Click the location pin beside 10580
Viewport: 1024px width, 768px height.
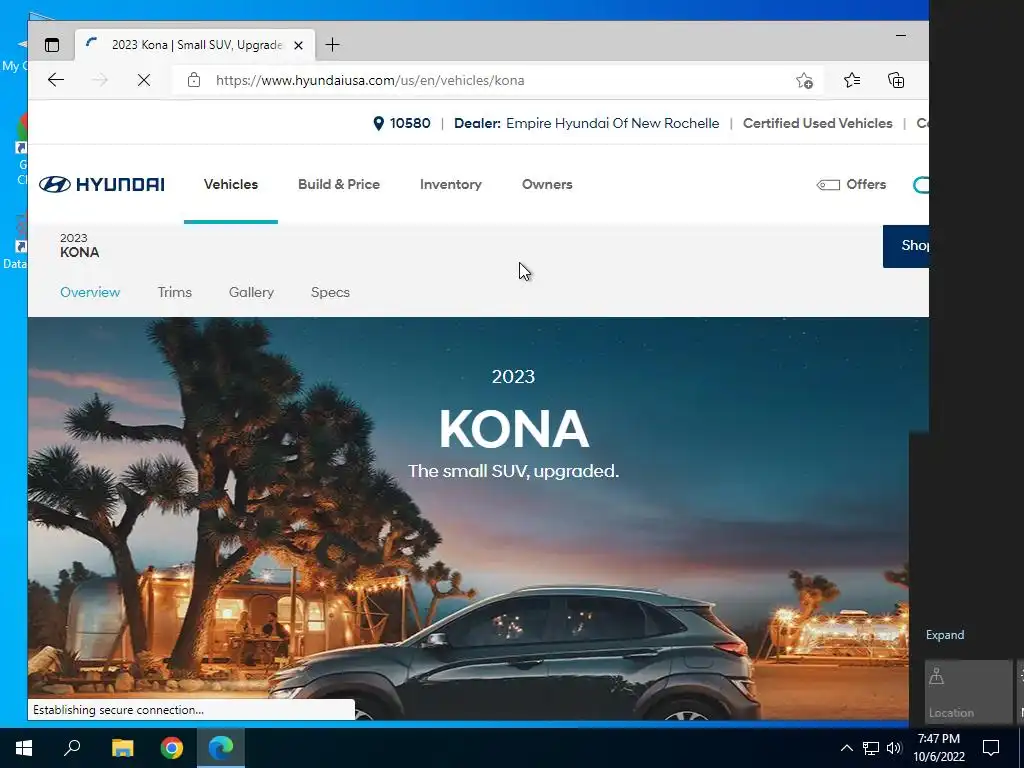pyautogui.click(x=378, y=123)
